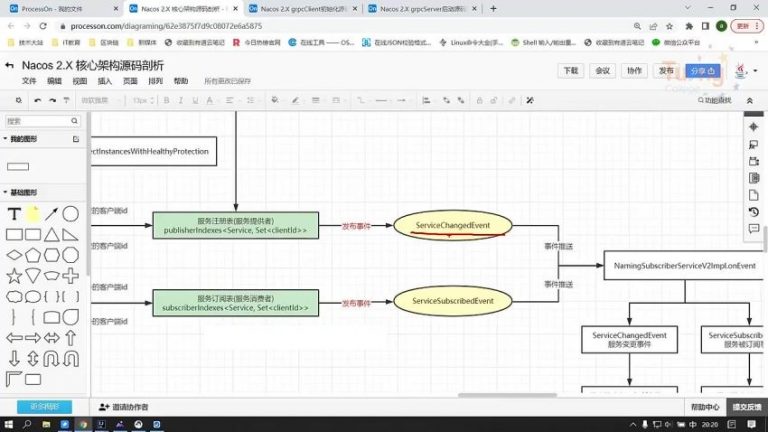Select the green publisherIndexes box on canvas
Image resolution: width=768 pixels, height=432 pixels.
[x=236, y=225]
